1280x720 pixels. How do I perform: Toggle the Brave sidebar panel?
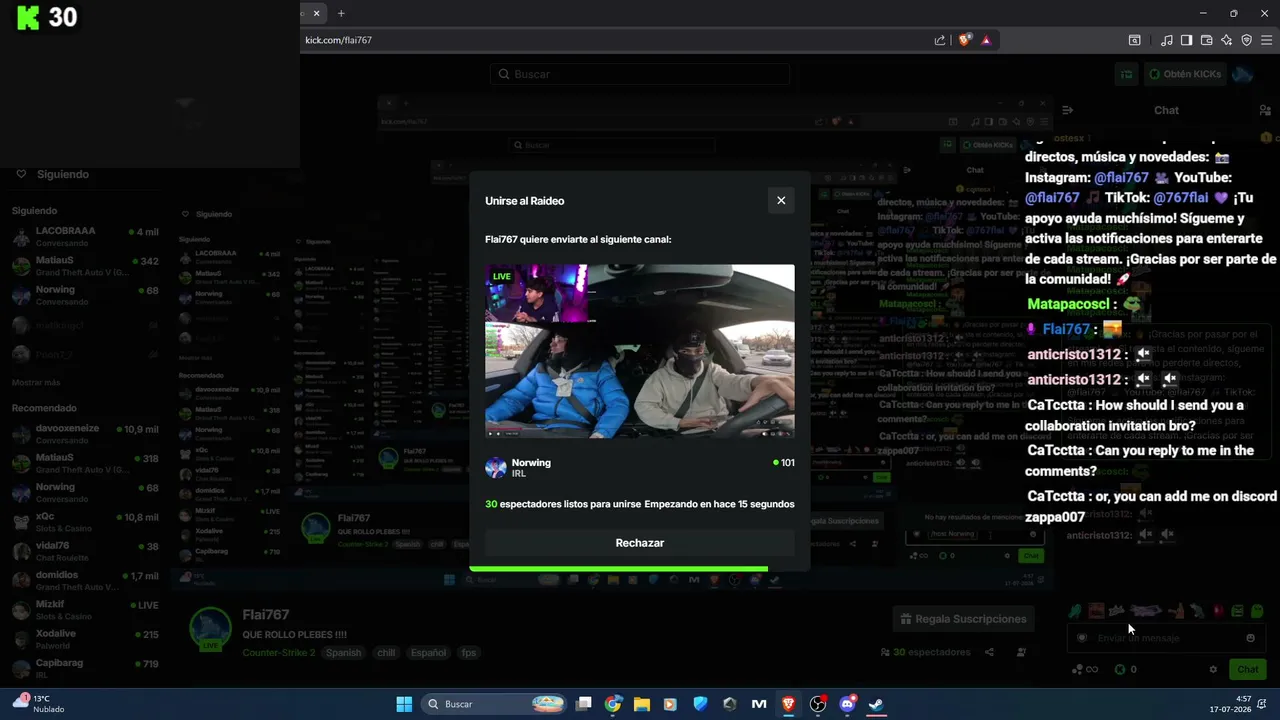click(1186, 40)
